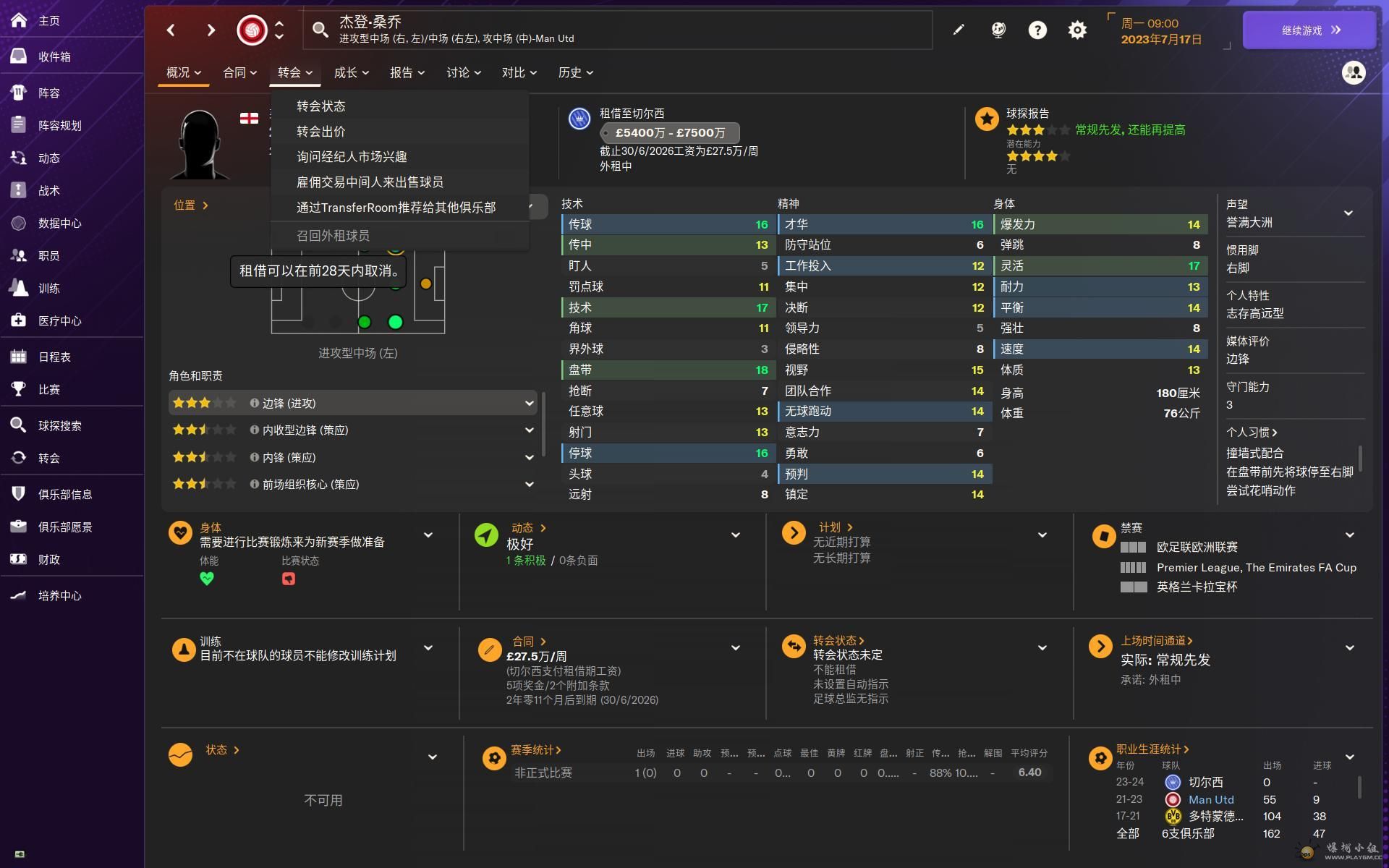Open the settings gear icon

[x=1077, y=30]
